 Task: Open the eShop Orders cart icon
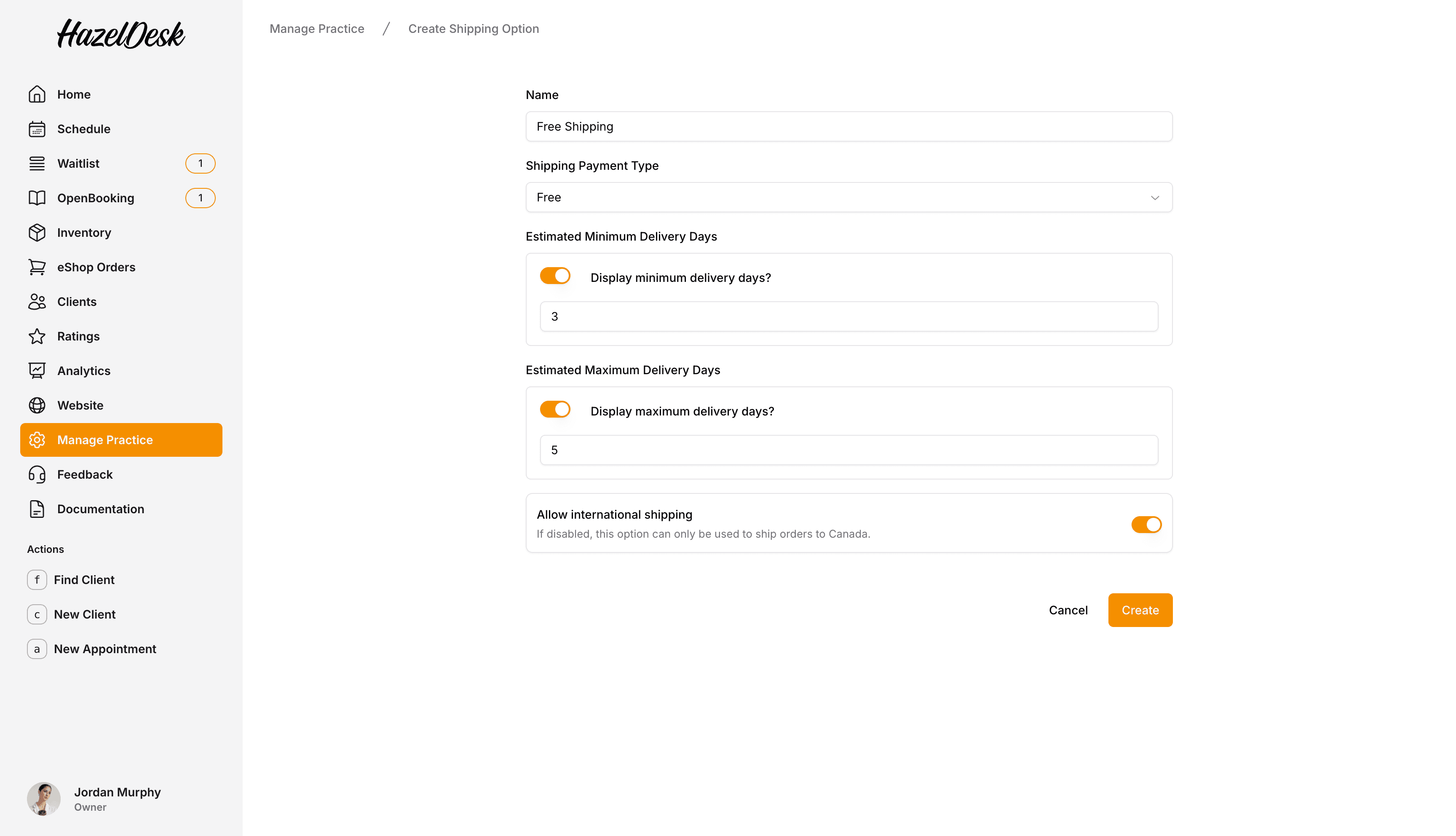click(x=37, y=267)
